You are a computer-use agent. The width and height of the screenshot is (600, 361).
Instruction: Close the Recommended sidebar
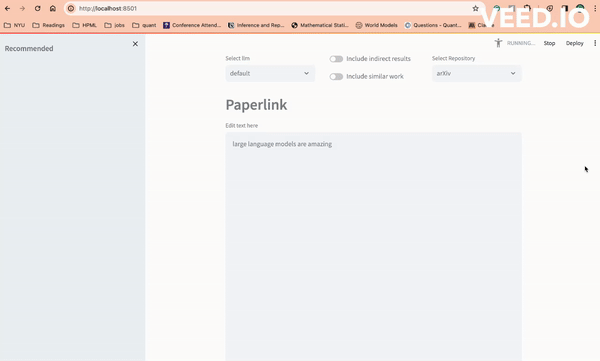(x=135, y=44)
